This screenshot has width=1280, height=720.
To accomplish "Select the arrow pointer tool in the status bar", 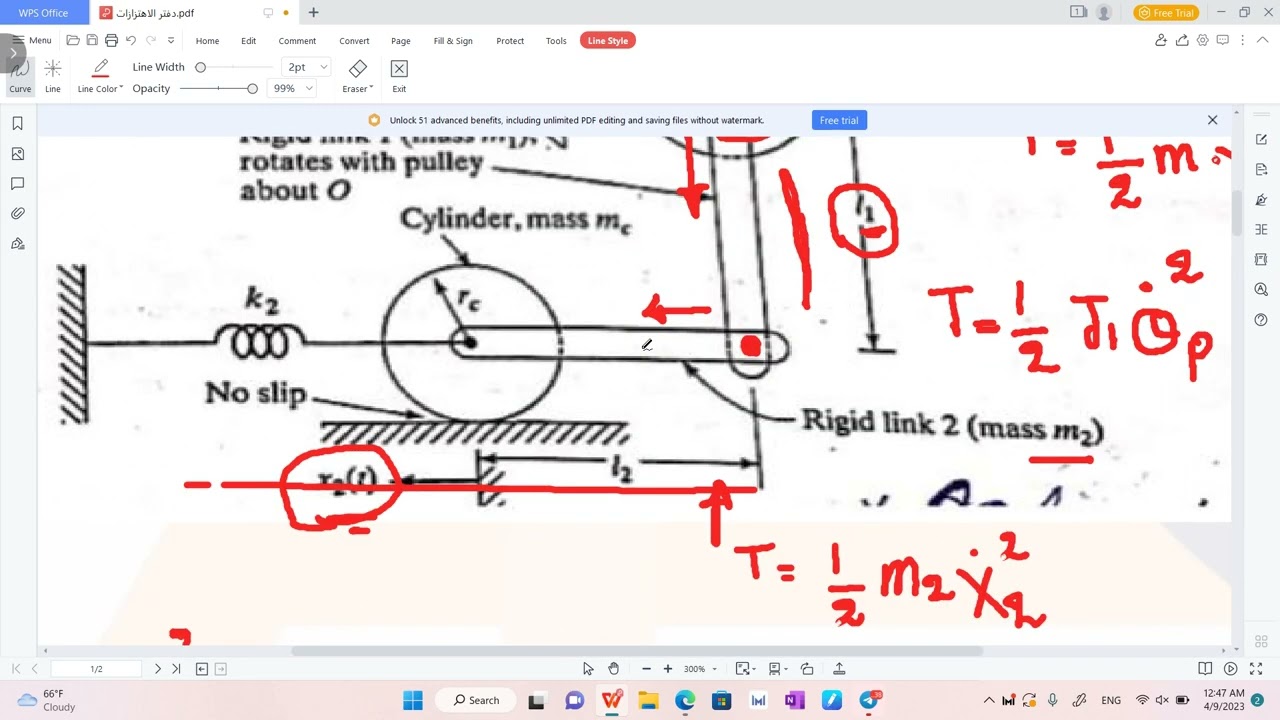I will (588, 669).
